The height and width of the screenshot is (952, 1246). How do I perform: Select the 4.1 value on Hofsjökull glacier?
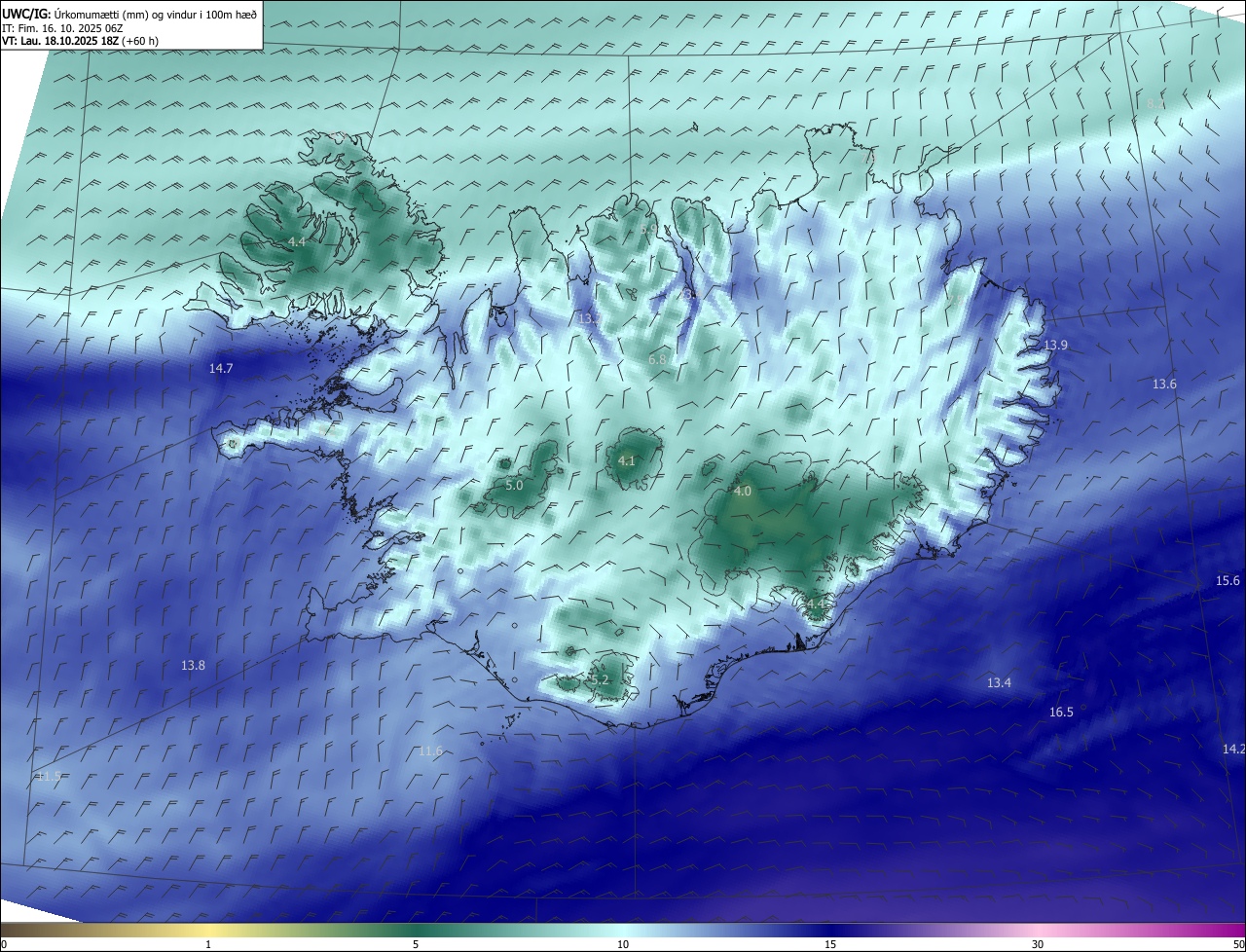626,461
